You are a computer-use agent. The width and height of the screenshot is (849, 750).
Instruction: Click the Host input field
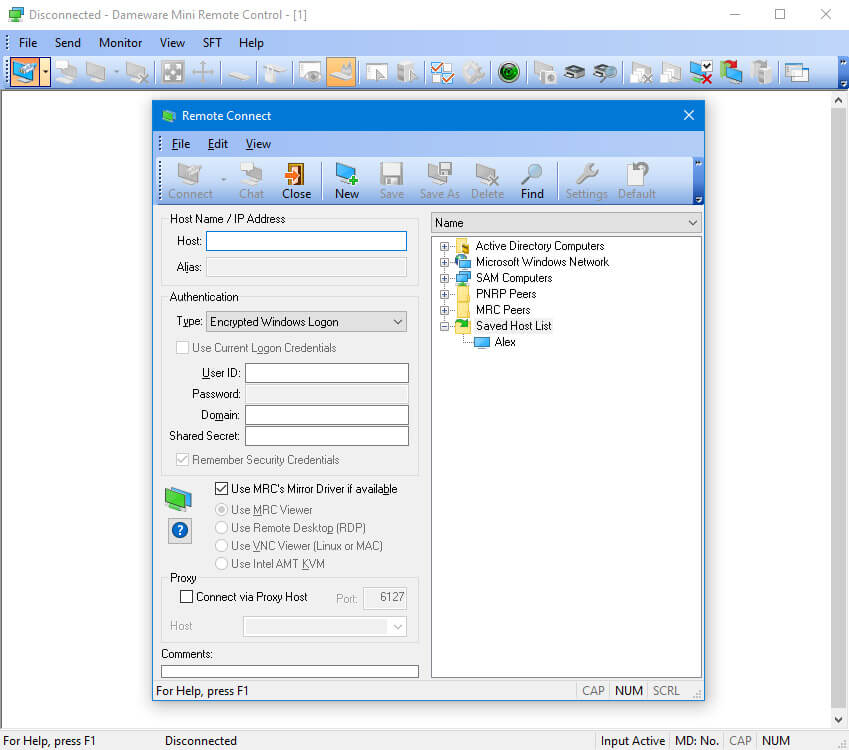coord(306,241)
